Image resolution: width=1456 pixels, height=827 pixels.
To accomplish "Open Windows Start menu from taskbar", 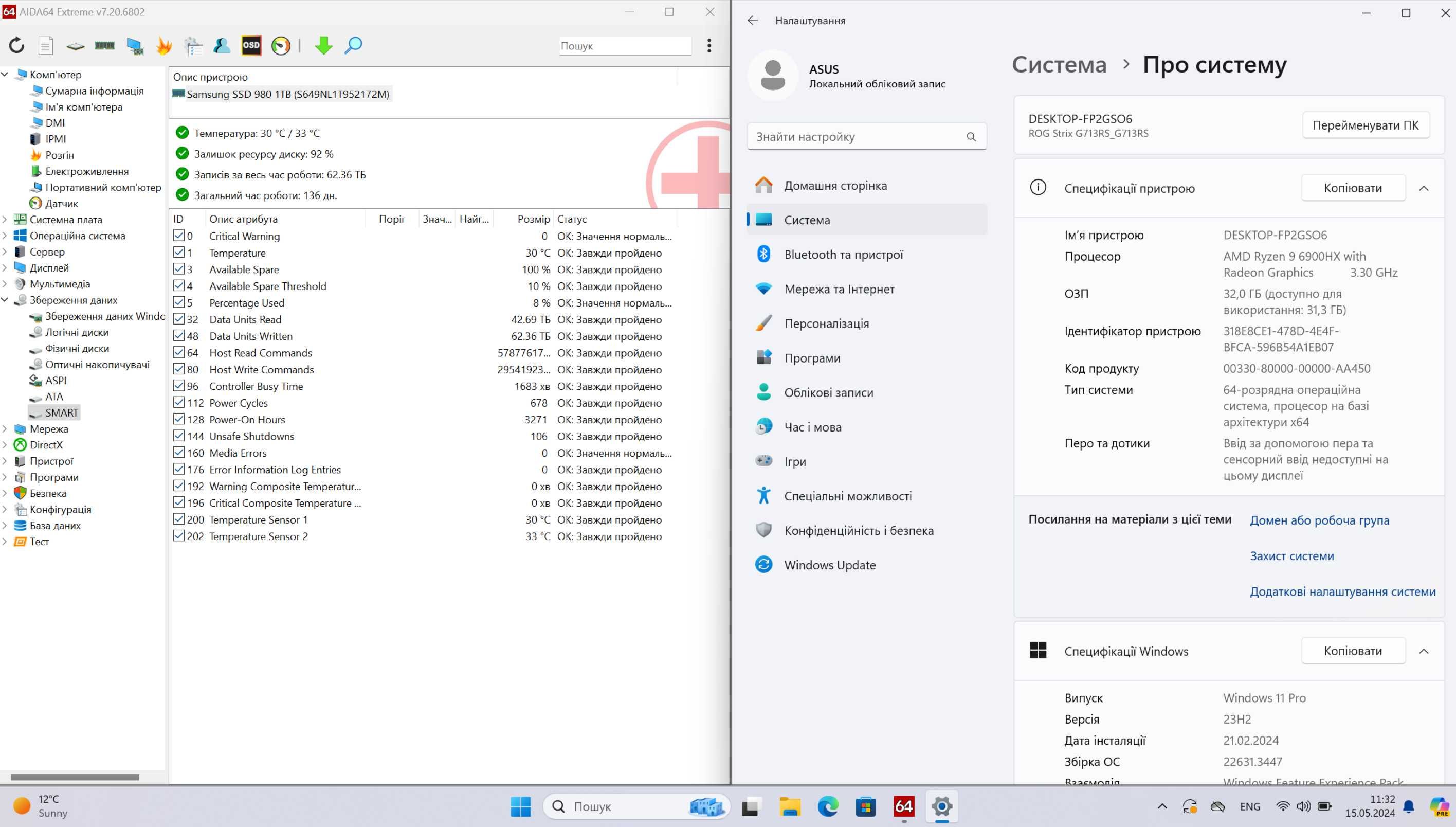I will point(520,806).
